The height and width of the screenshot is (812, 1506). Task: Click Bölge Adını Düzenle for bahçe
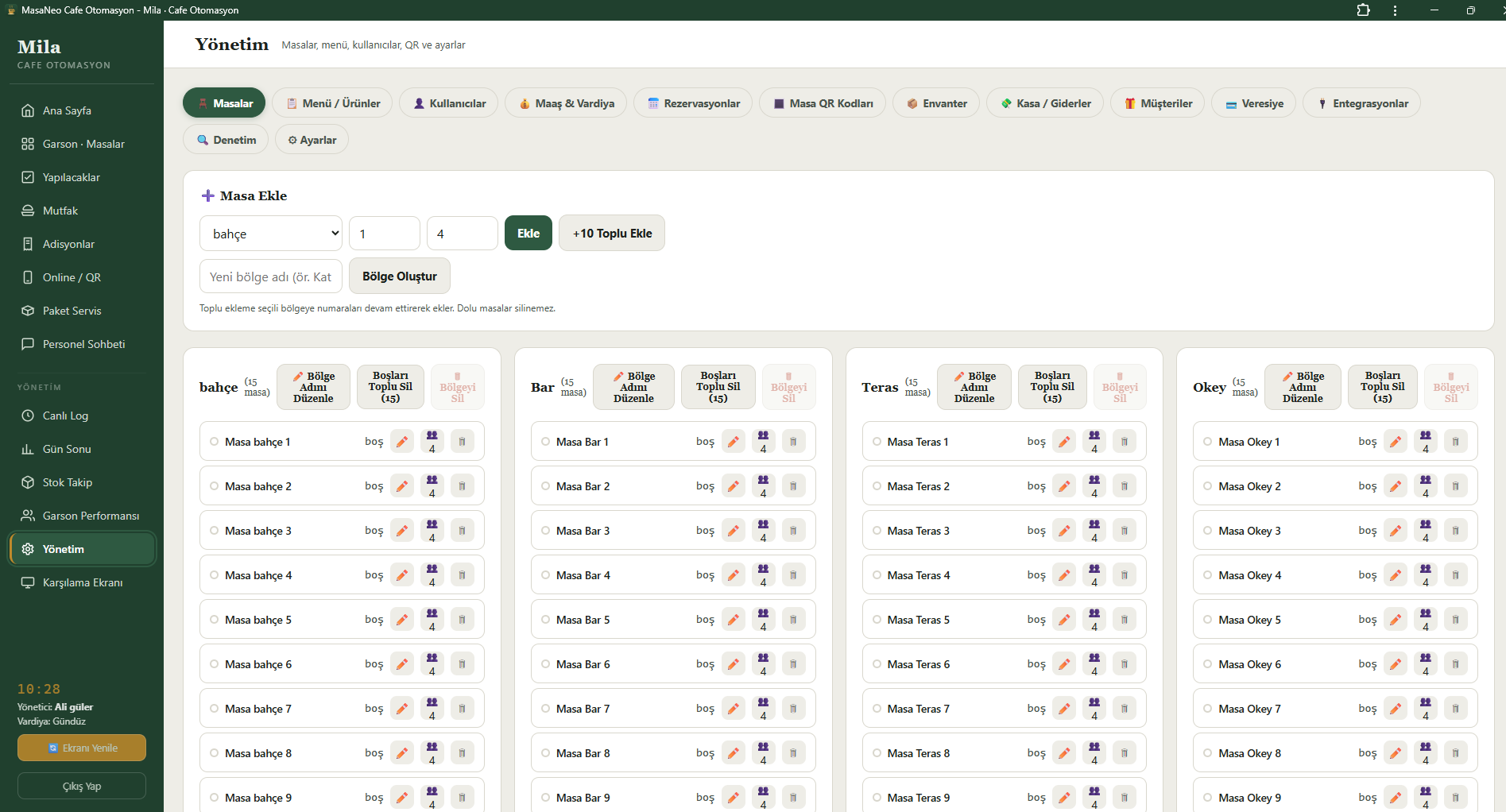tap(313, 387)
